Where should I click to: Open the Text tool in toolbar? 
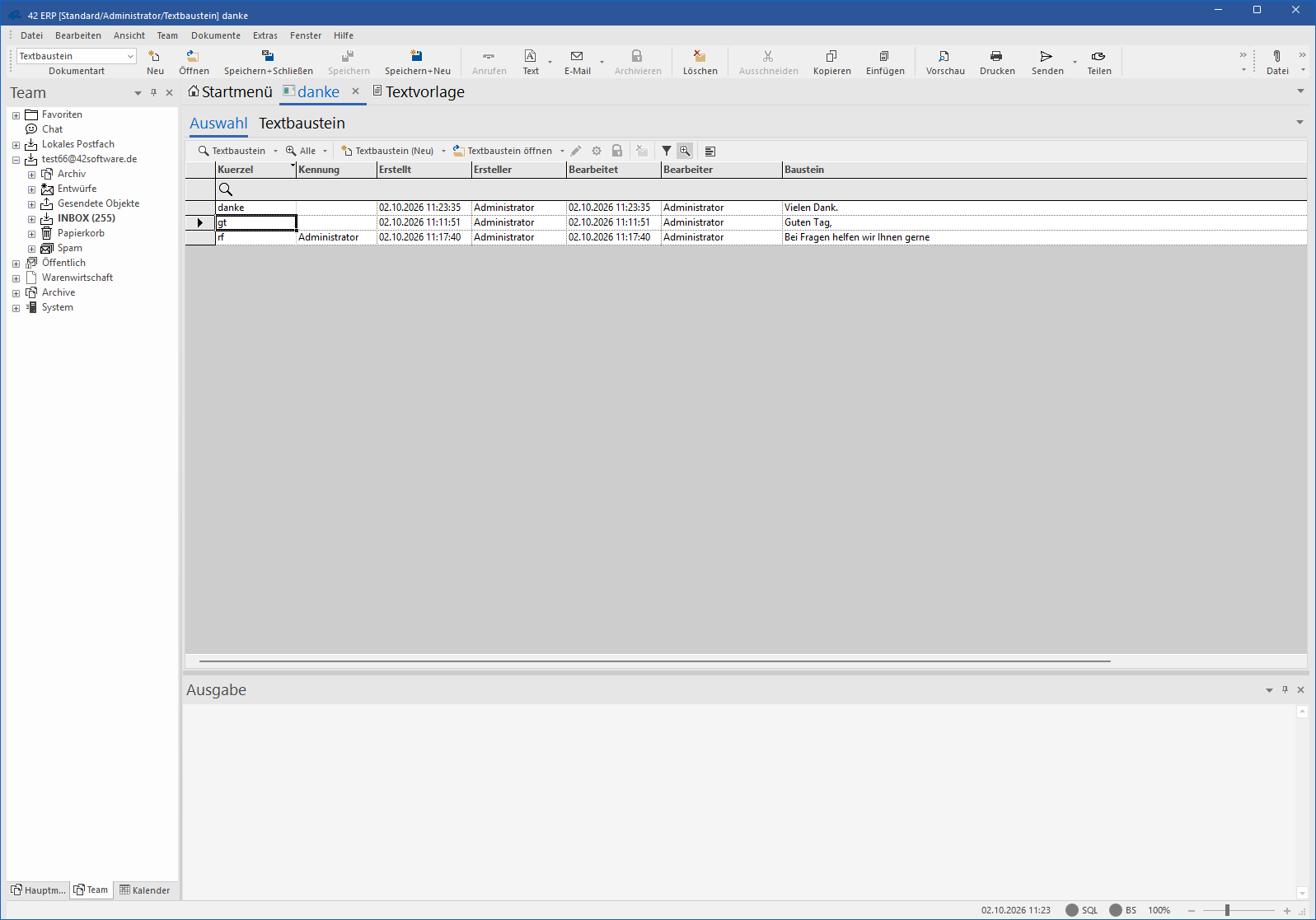[x=531, y=62]
